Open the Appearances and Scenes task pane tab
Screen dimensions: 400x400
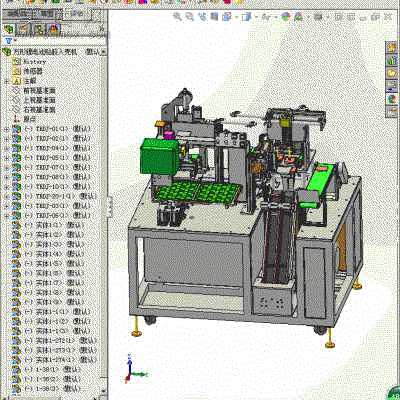(392, 99)
